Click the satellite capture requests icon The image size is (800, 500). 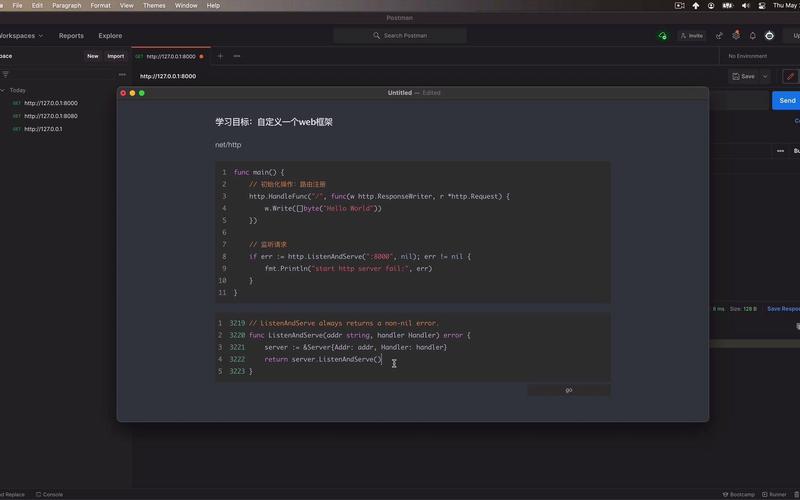coord(719,36)
